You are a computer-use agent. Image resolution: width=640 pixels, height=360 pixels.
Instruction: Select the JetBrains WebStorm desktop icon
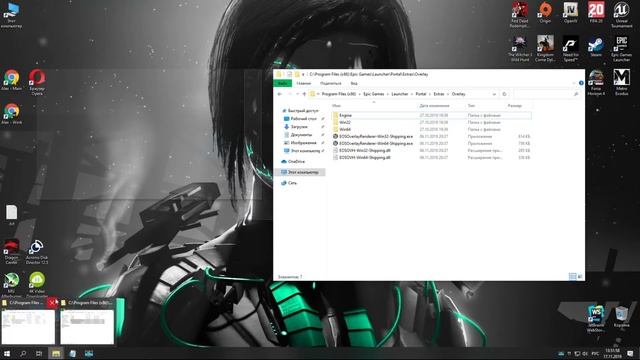596,319
